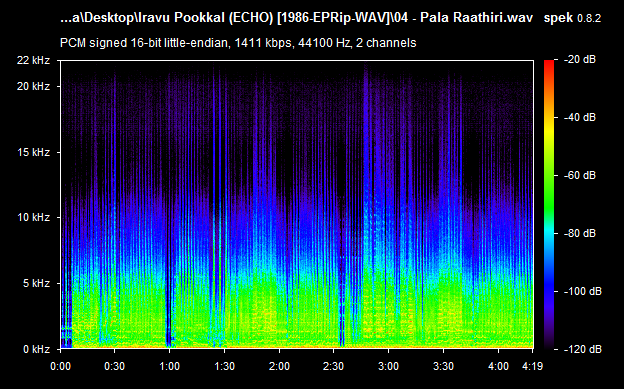Click the -60 dB legend label
Image resolution: width=624 pixels, height=389 pixels.
(x=580, y=175)
